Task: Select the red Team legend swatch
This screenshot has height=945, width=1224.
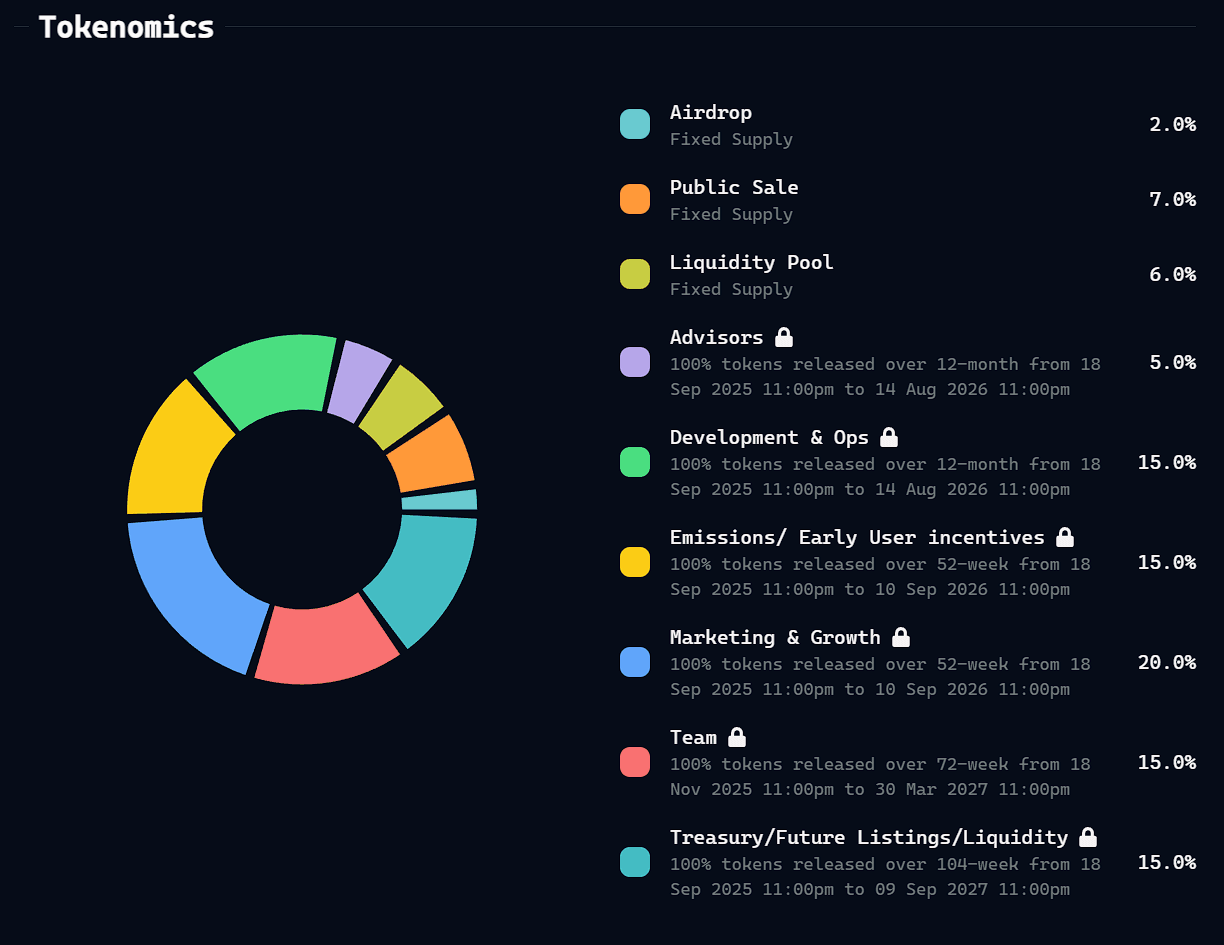Action: click(635, 762)
